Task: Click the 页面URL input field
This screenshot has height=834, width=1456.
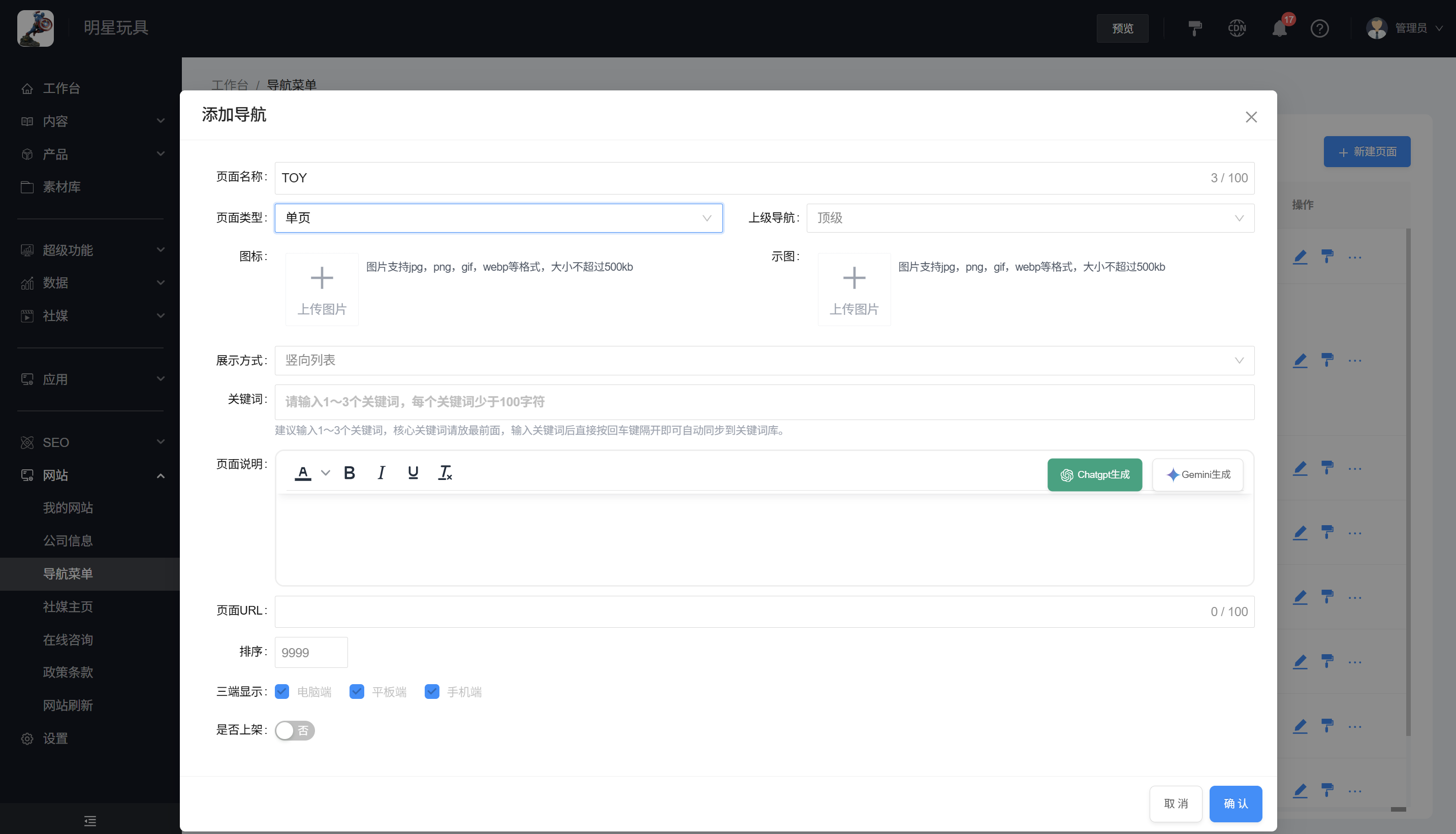Action: coord(739,612)
